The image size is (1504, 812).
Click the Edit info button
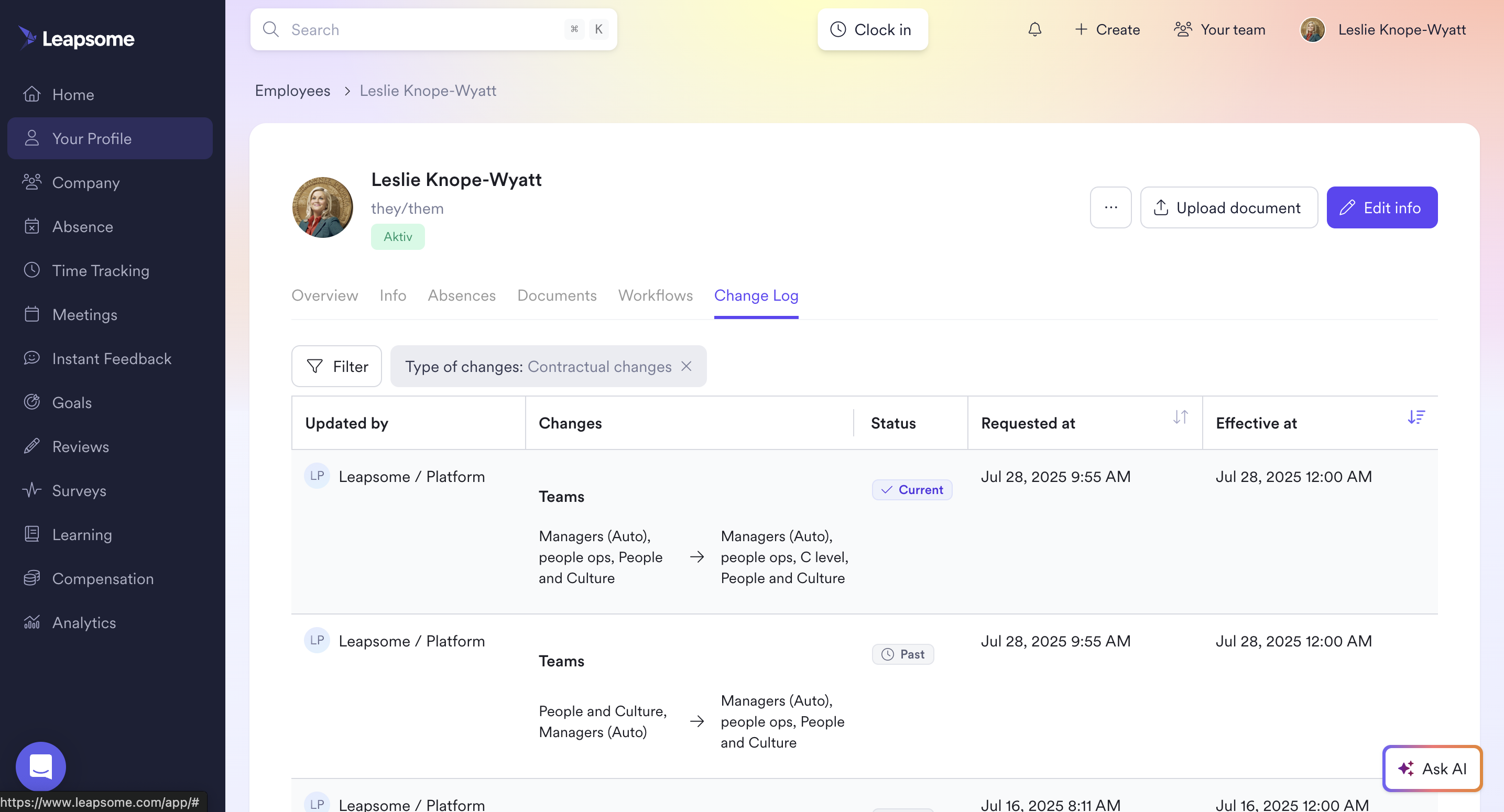(x=1381, y=207)
